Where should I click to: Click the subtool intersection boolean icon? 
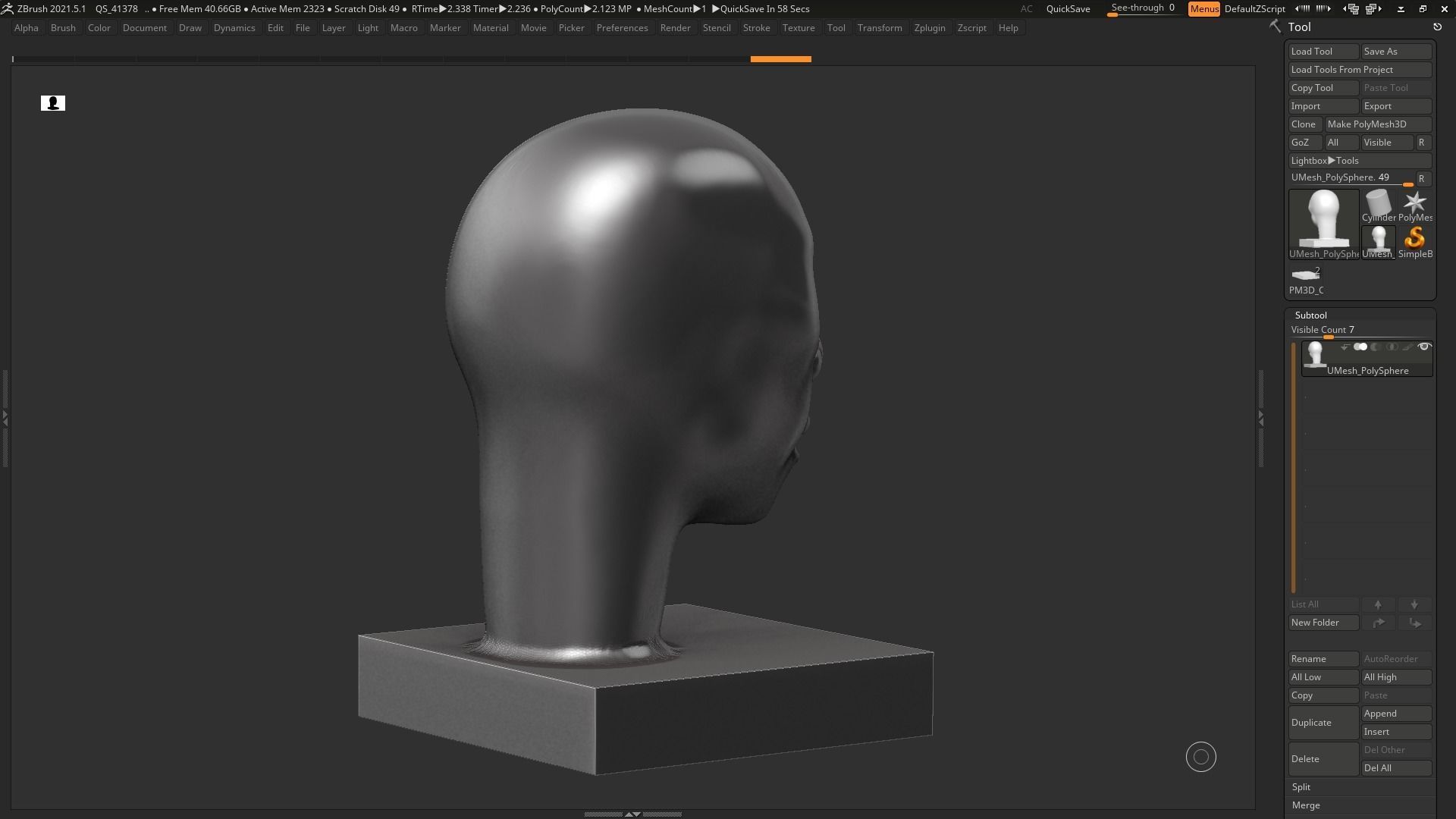[1392, 347]
